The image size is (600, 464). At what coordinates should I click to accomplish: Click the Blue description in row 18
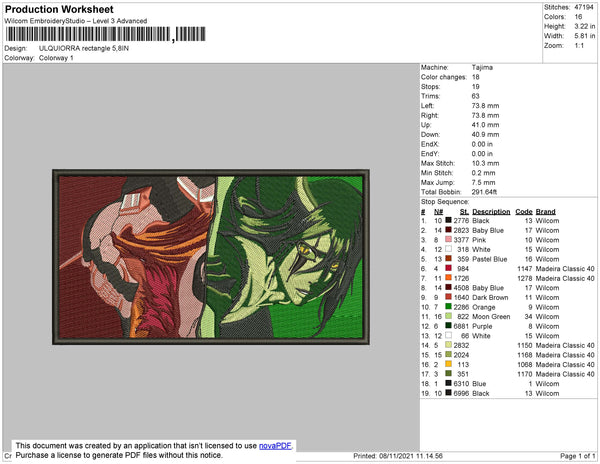[479, 384]
